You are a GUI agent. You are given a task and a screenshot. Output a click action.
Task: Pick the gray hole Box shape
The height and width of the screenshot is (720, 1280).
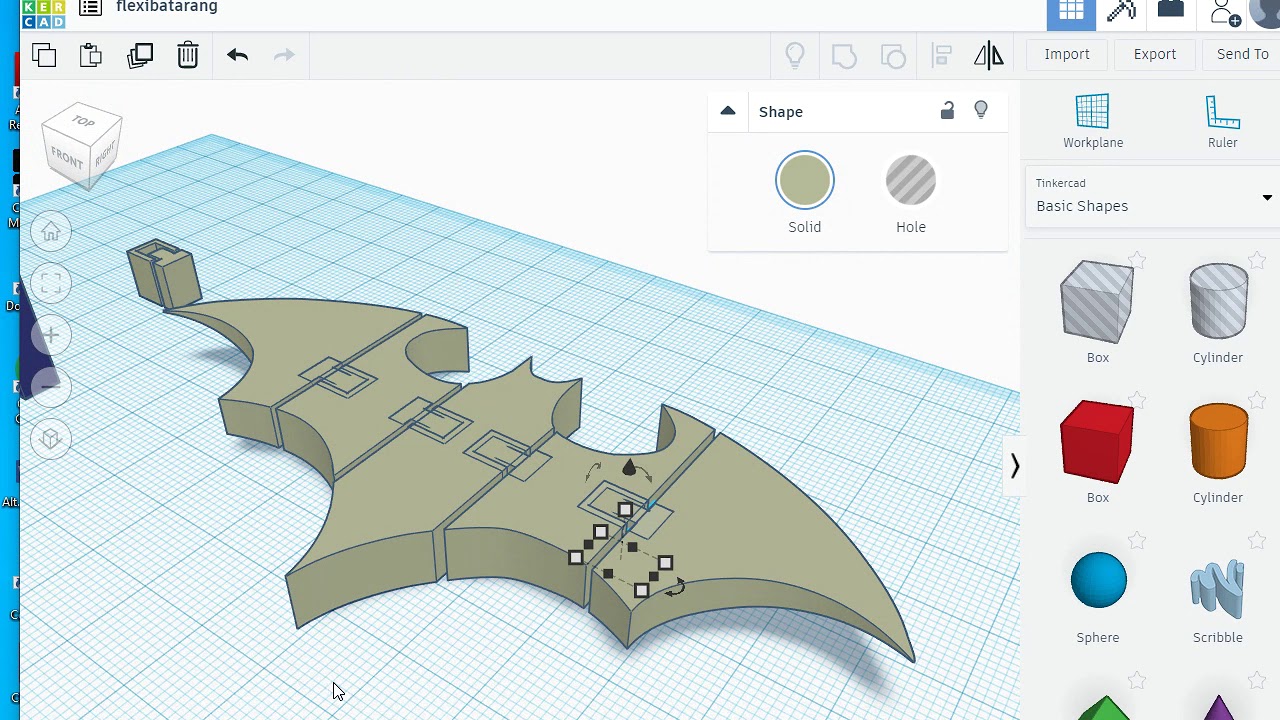coord(1097,303)
